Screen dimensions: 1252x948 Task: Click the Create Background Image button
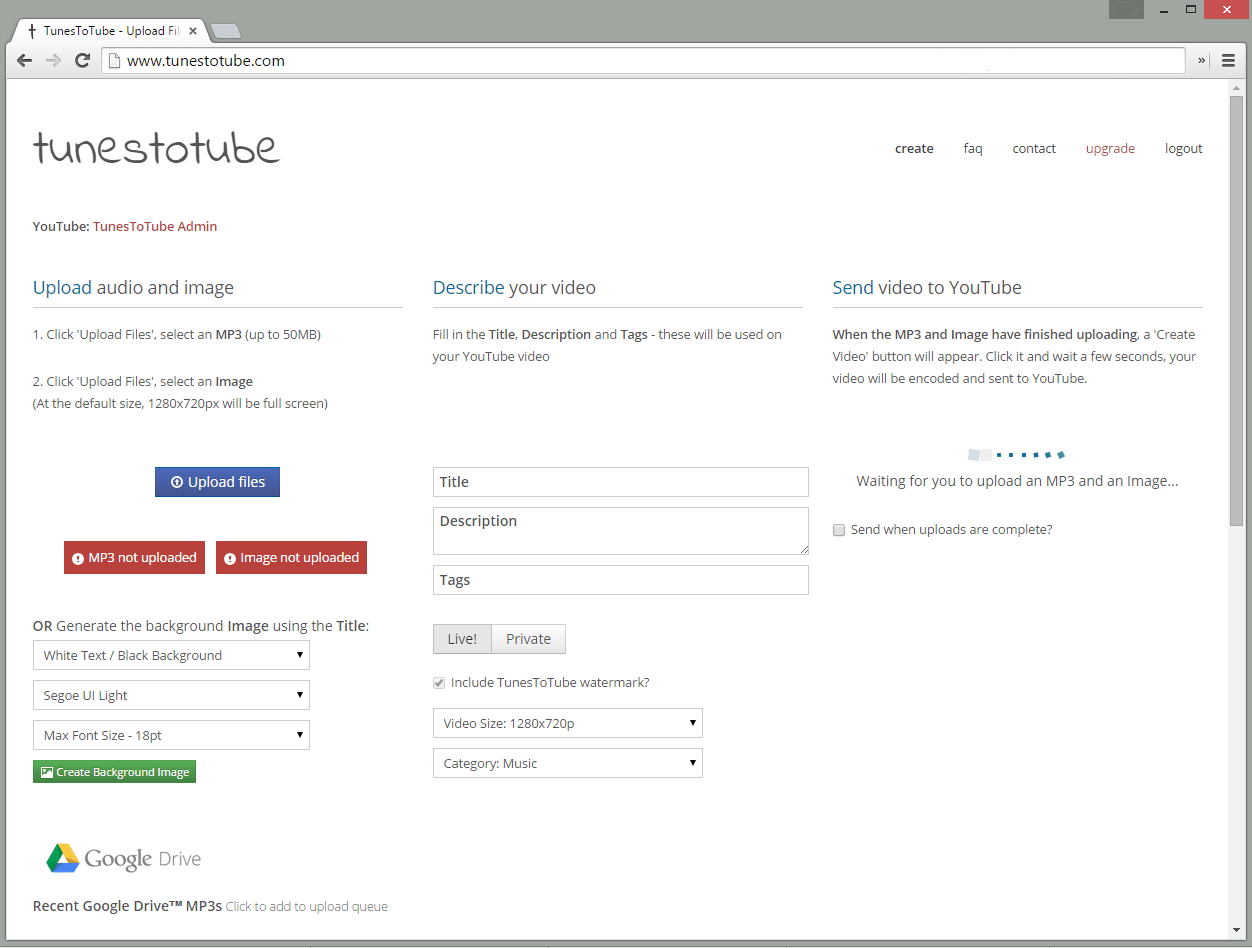point(114,772)
